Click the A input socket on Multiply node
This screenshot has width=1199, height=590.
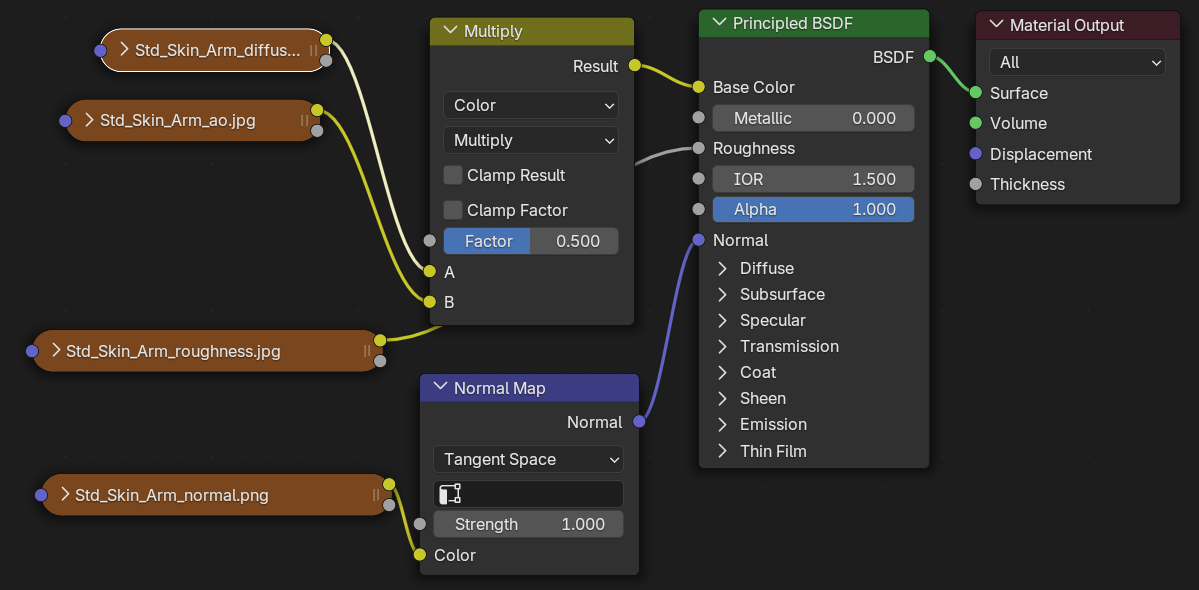click(430, 271)
